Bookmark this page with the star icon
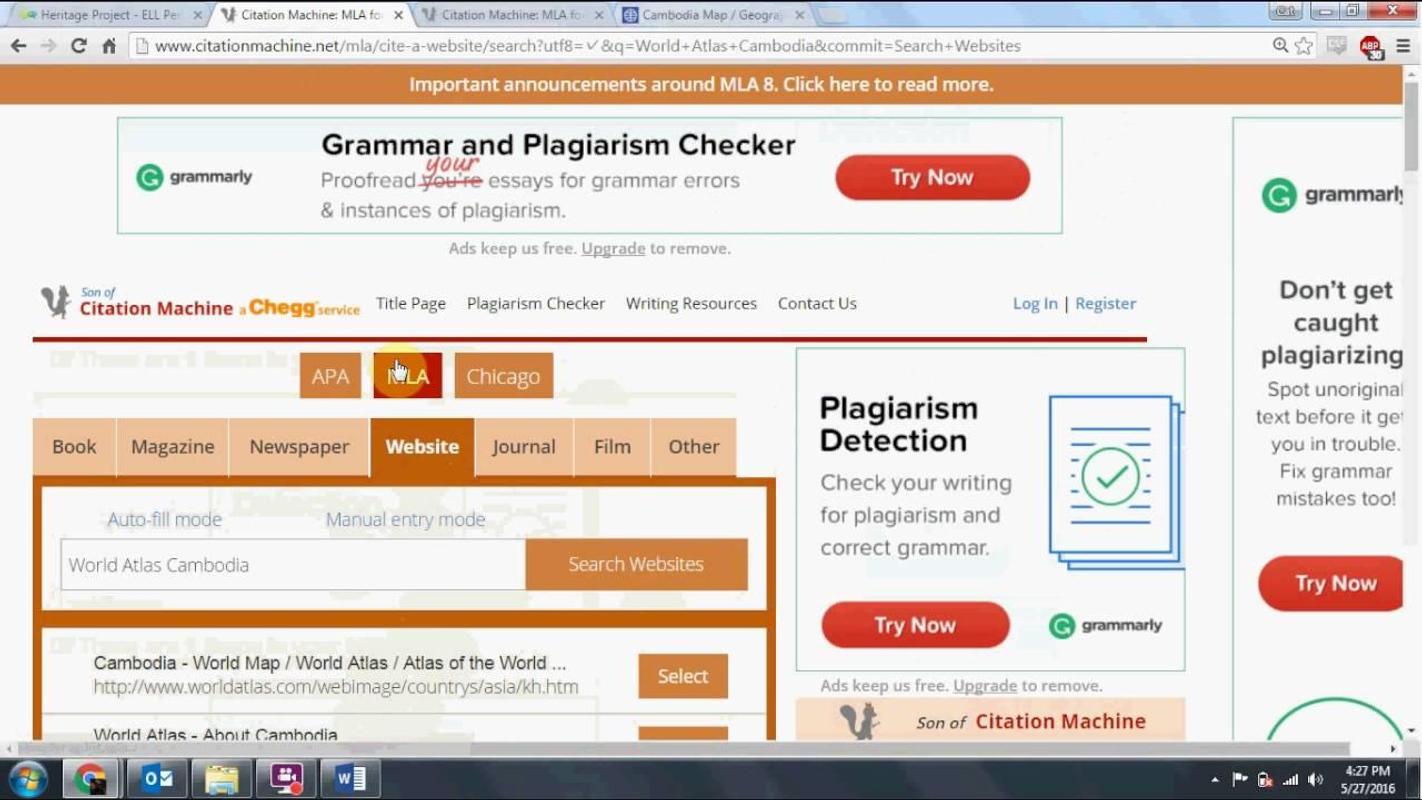The image size is (1422, 800). pyautogui.click(x=1303, y=46)
